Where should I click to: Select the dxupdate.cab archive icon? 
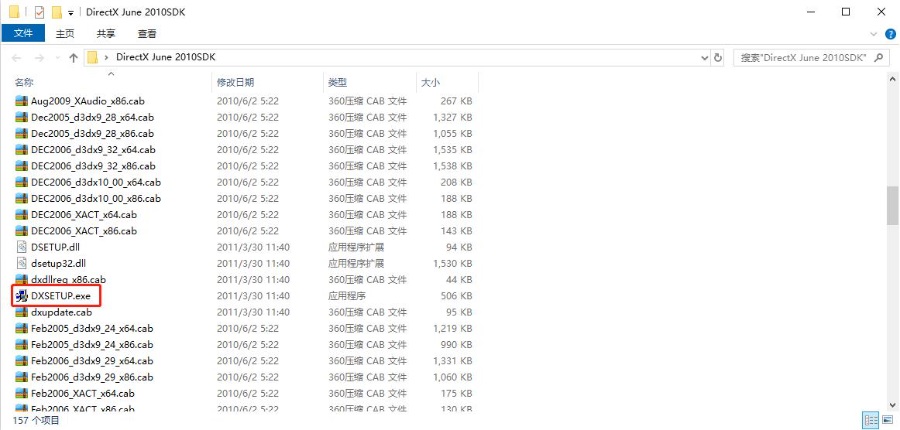click(x=21, y=312)
